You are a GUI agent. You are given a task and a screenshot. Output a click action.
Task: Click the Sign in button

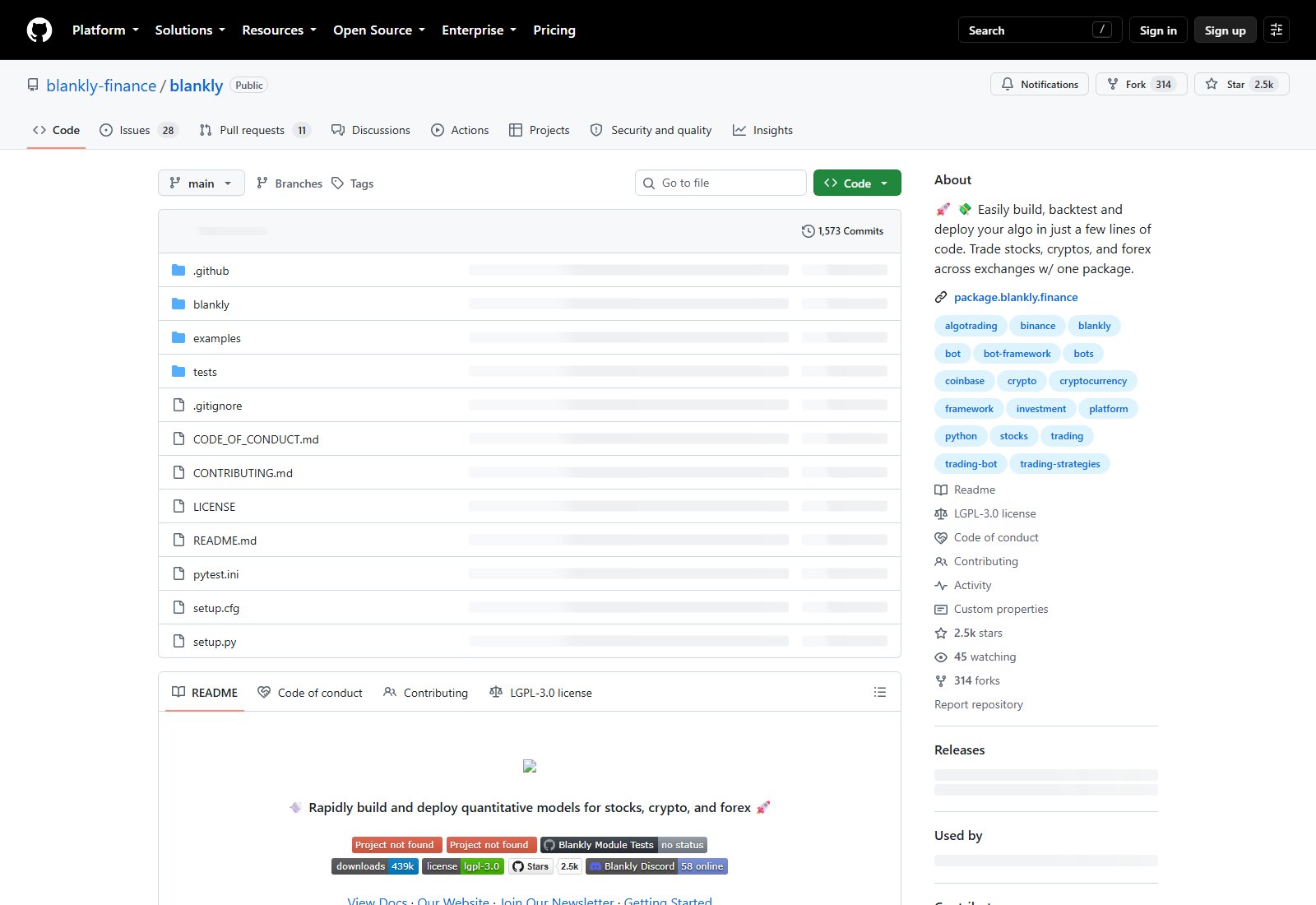point(1158,30)
